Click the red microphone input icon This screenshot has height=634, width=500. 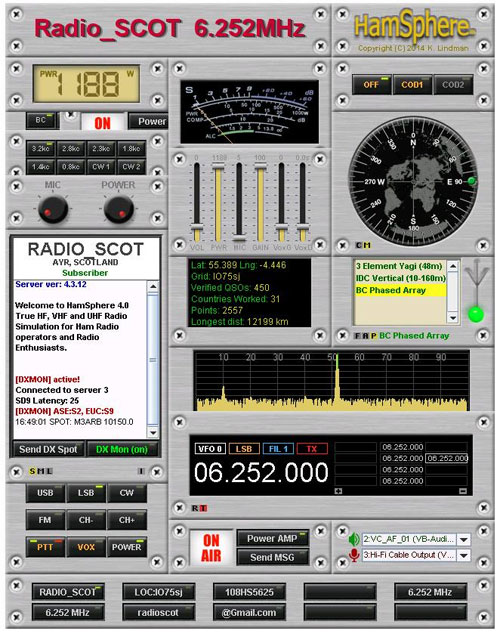354,555
